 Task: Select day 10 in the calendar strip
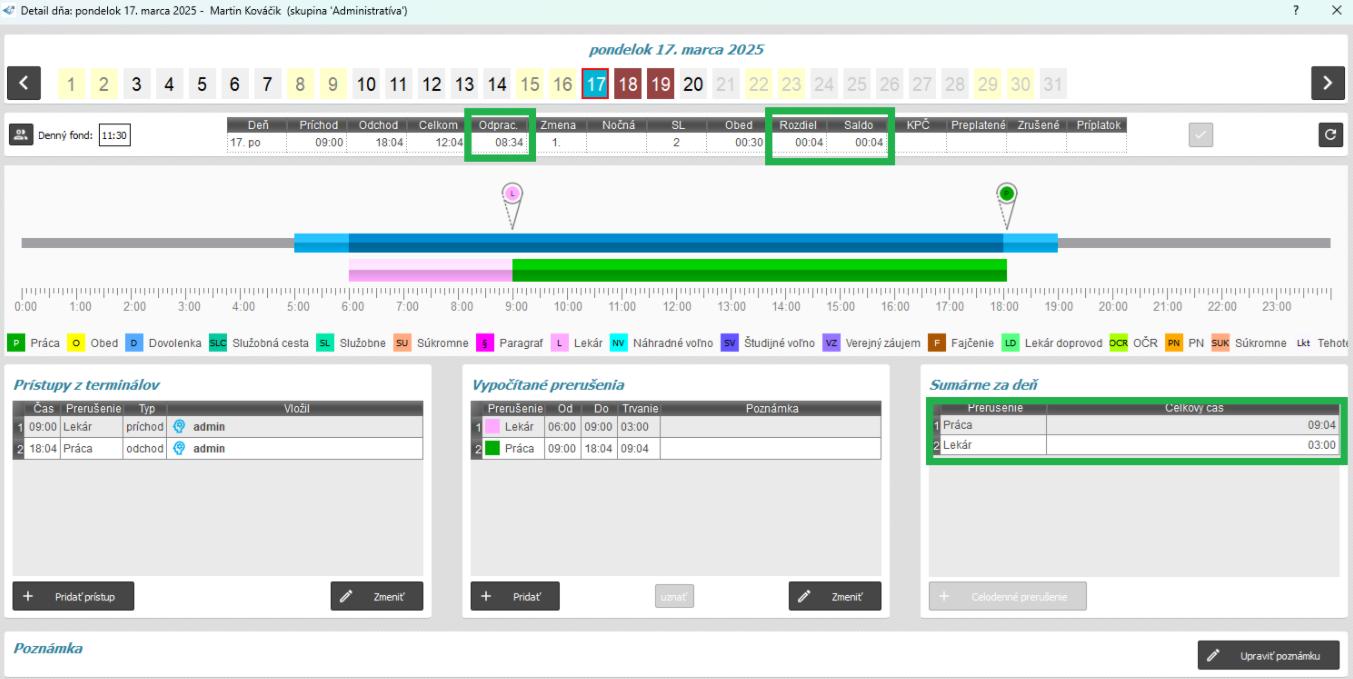coord(366,82)
